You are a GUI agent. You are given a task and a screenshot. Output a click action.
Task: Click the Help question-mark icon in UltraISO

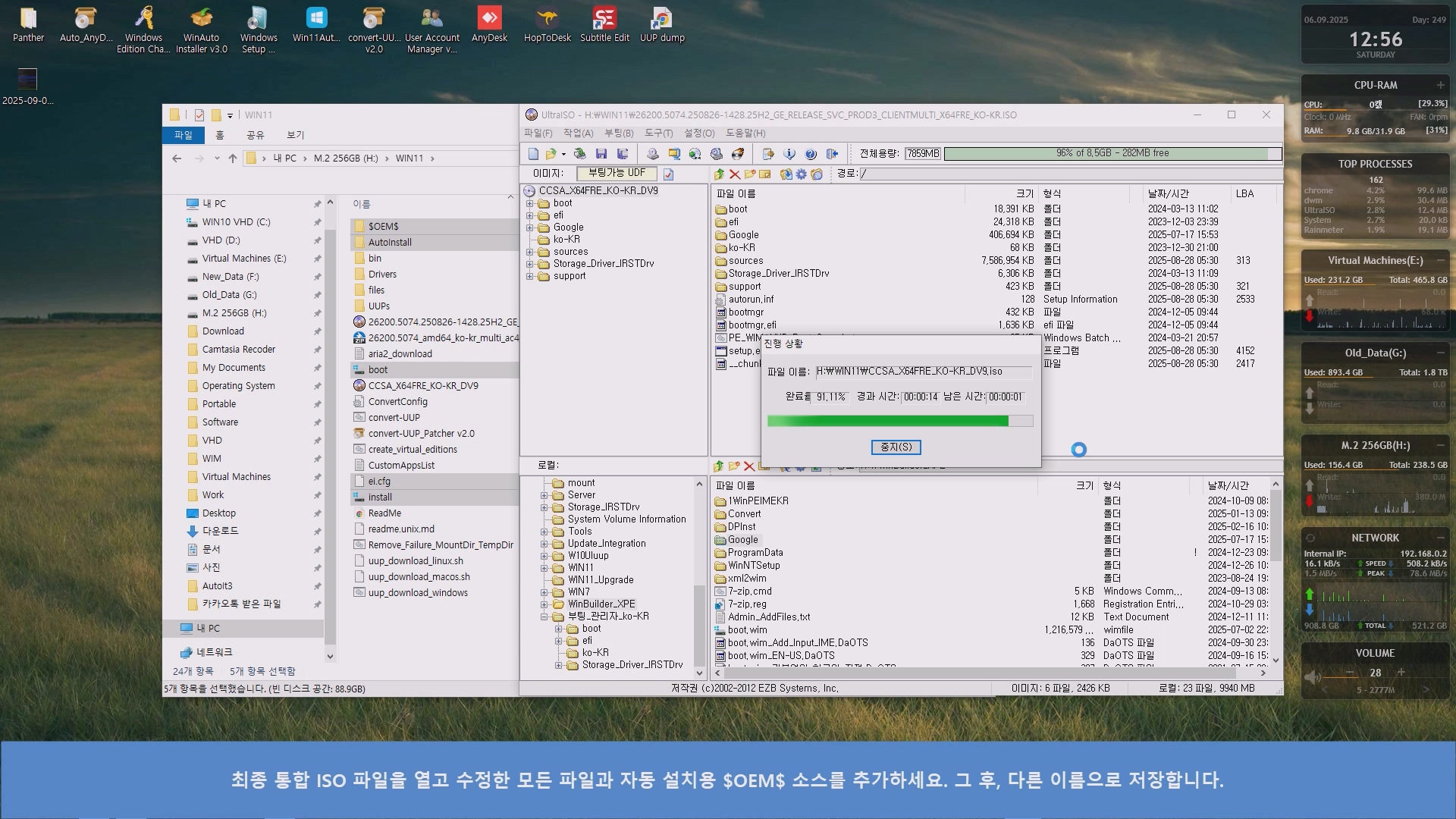[811, 154]
